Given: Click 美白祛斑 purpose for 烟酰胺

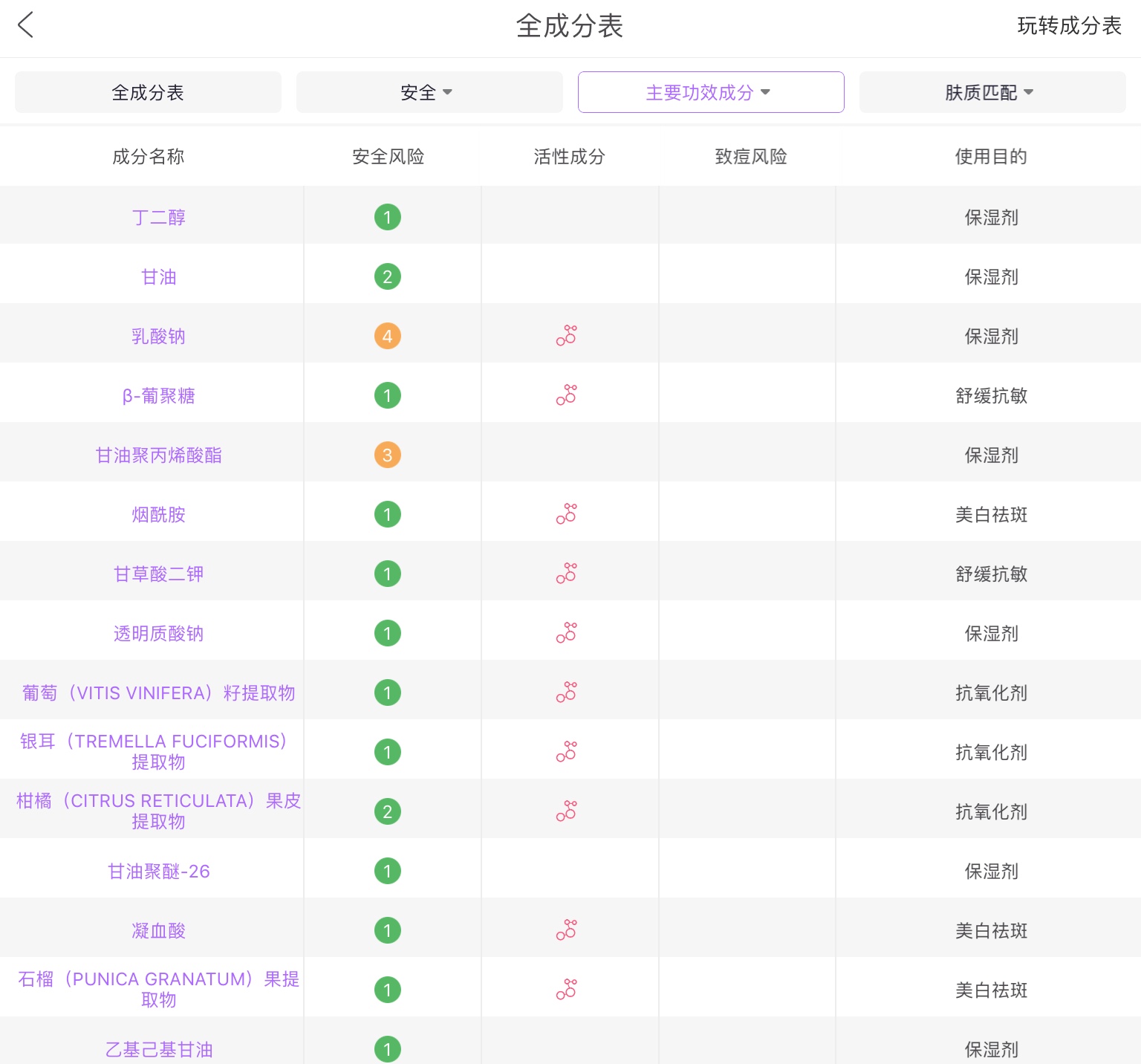Looking at the screenshot, I should (991, 514).
